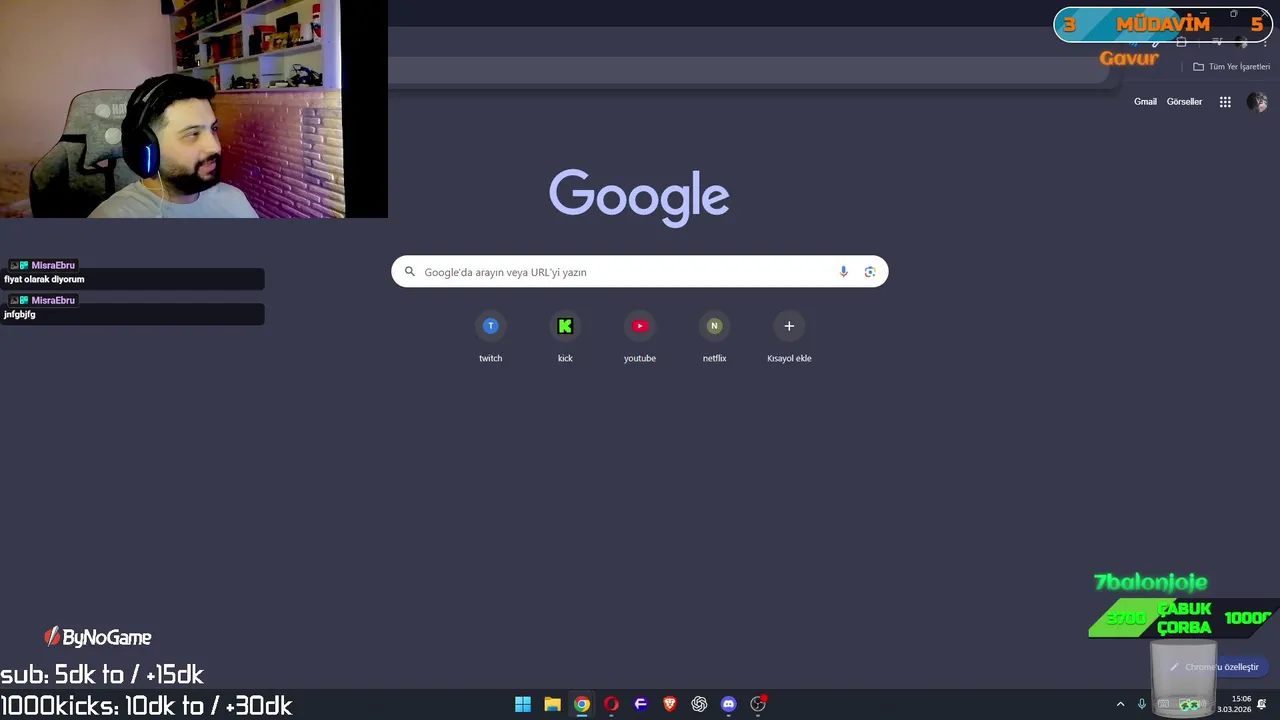Add a shortcut with Kısayol ekle
The image size is (1280, 720).
coord(789,337)
